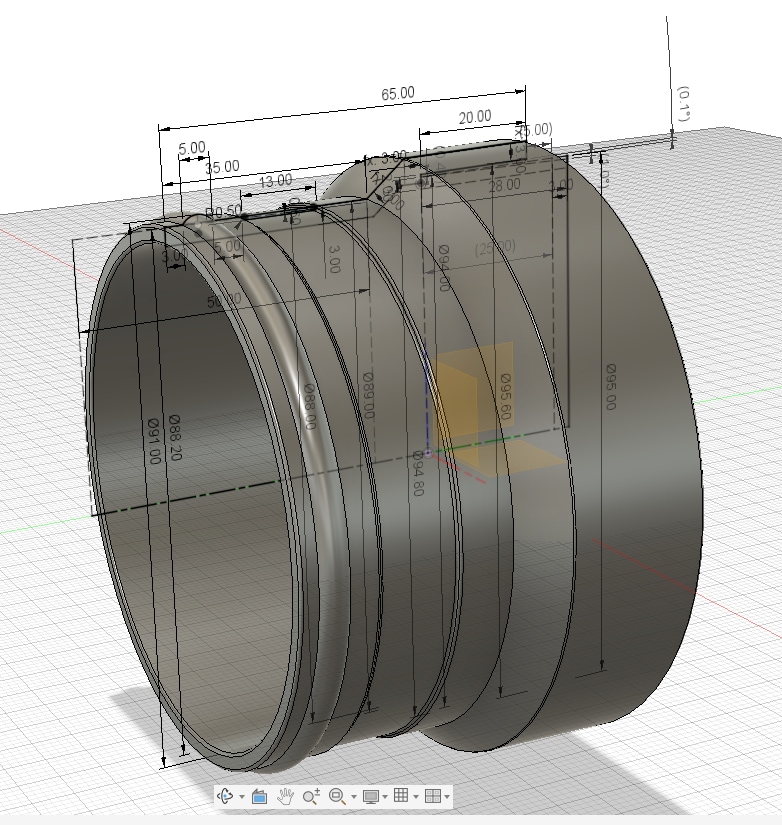Select the Ø89.00 diameter dimension
Screen dimensions: 782x825
click(368, 395)
